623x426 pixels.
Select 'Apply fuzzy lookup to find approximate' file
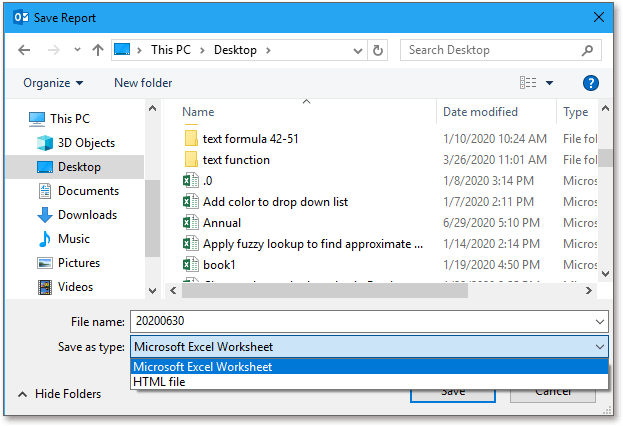coord(313,244)
